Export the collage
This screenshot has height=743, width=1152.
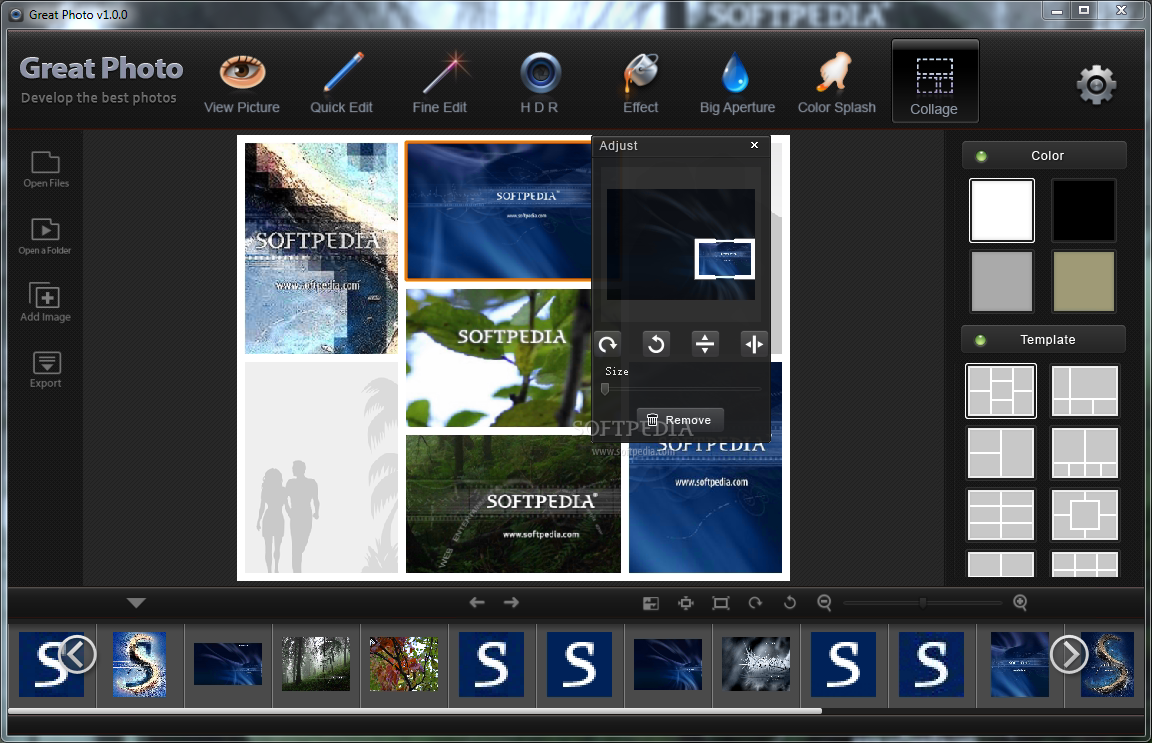tap(46, 370)
